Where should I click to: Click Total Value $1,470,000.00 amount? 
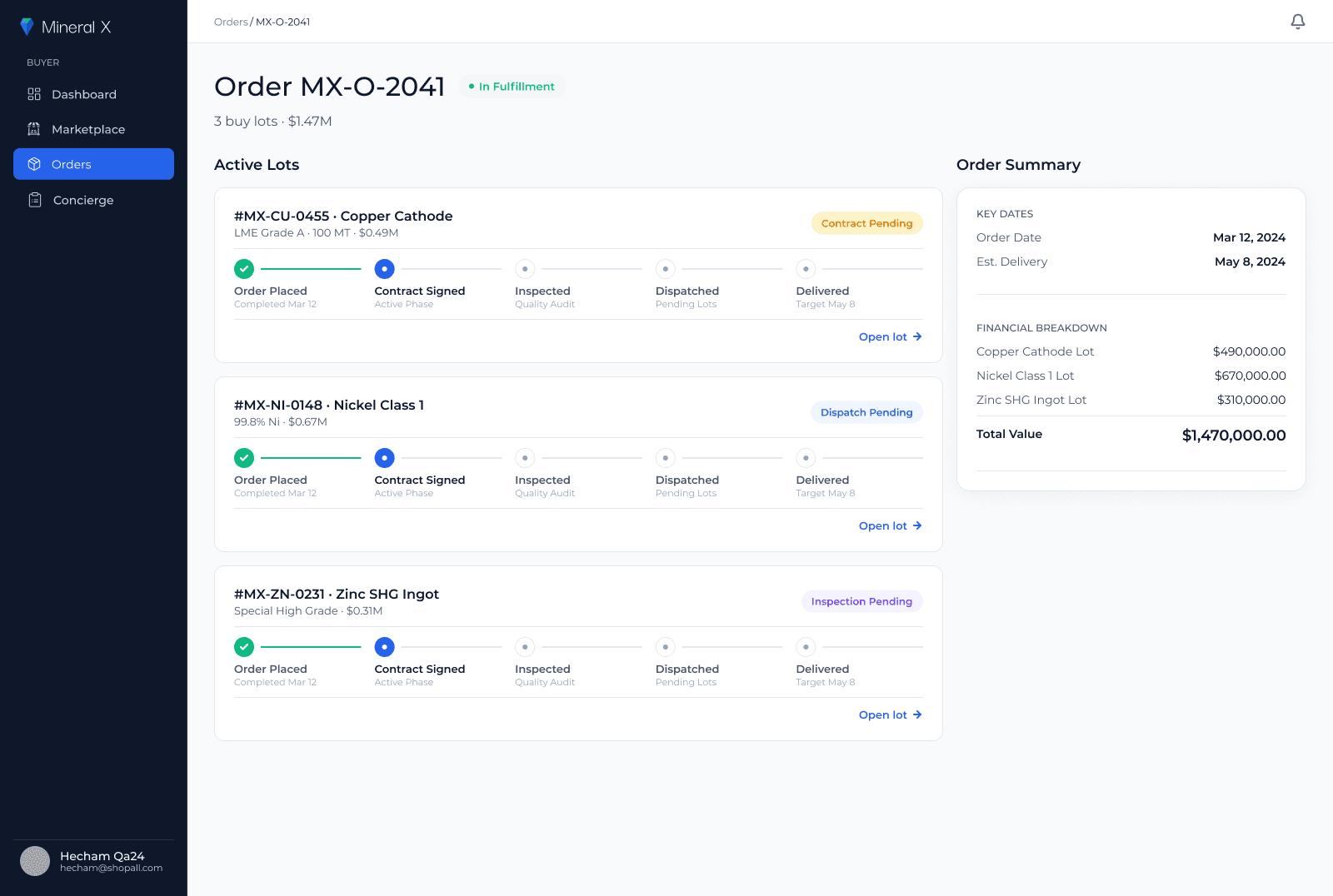1234,435
